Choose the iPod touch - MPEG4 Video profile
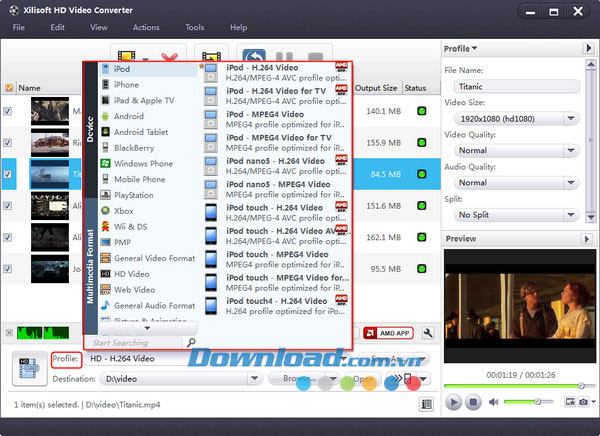Image resolution: width=600 pixels, height=436 pixels. click(277, 260)
